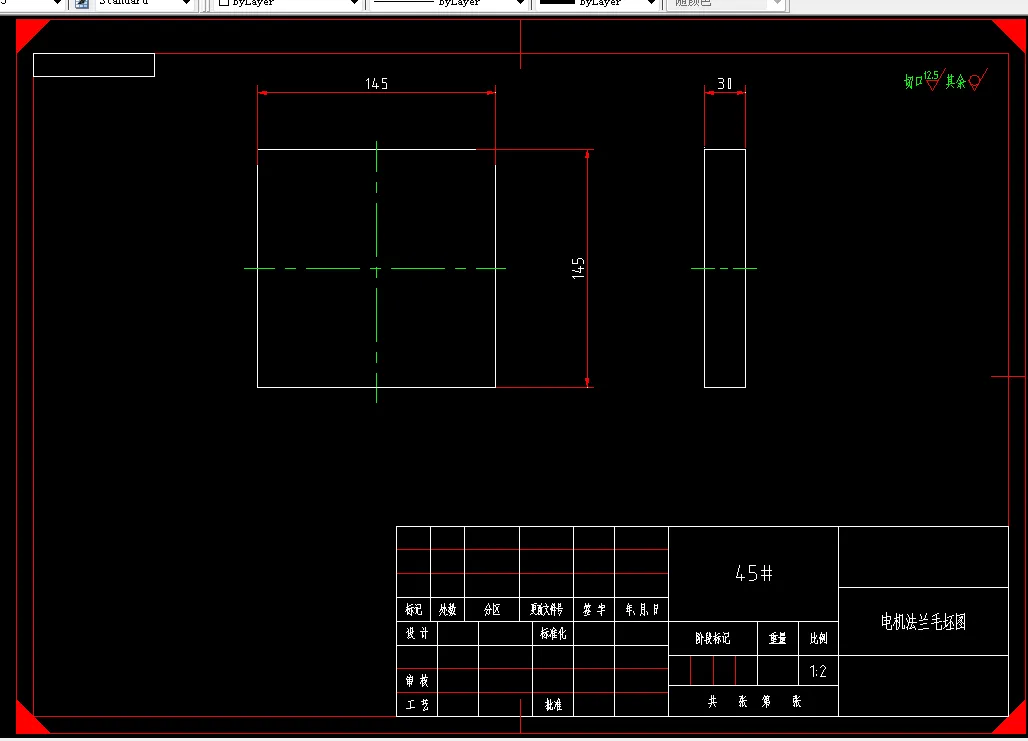Select the 45# material text
The height and width of the screenshot is (741, 1028).
[753, 574]
